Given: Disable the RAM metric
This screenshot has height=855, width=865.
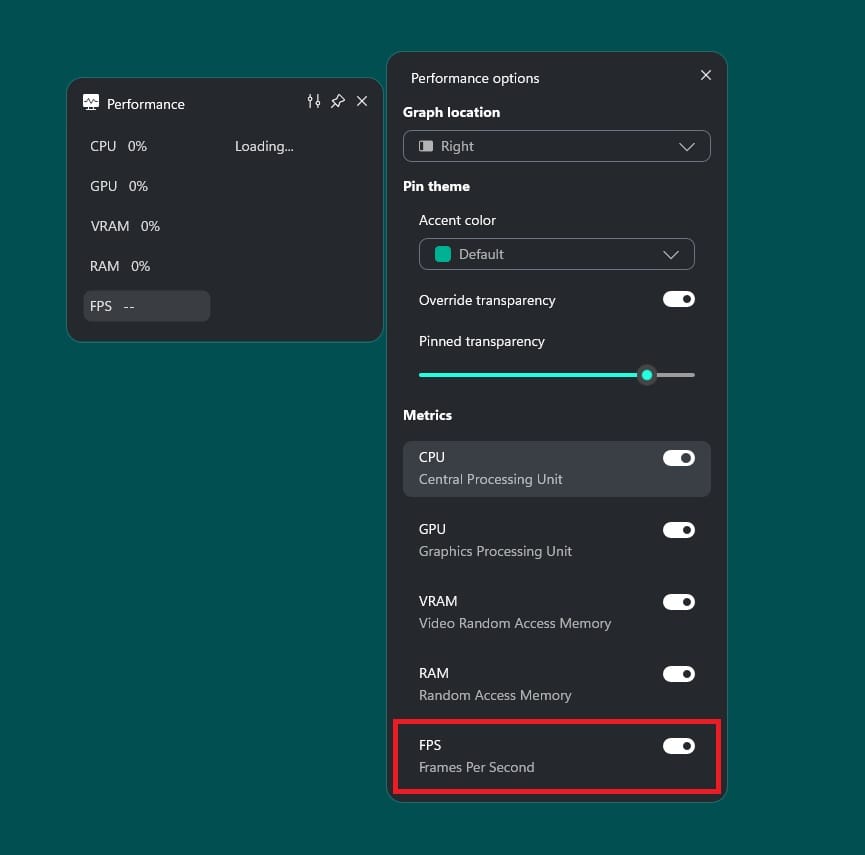Looking at the screenshot, I should 678,674.
